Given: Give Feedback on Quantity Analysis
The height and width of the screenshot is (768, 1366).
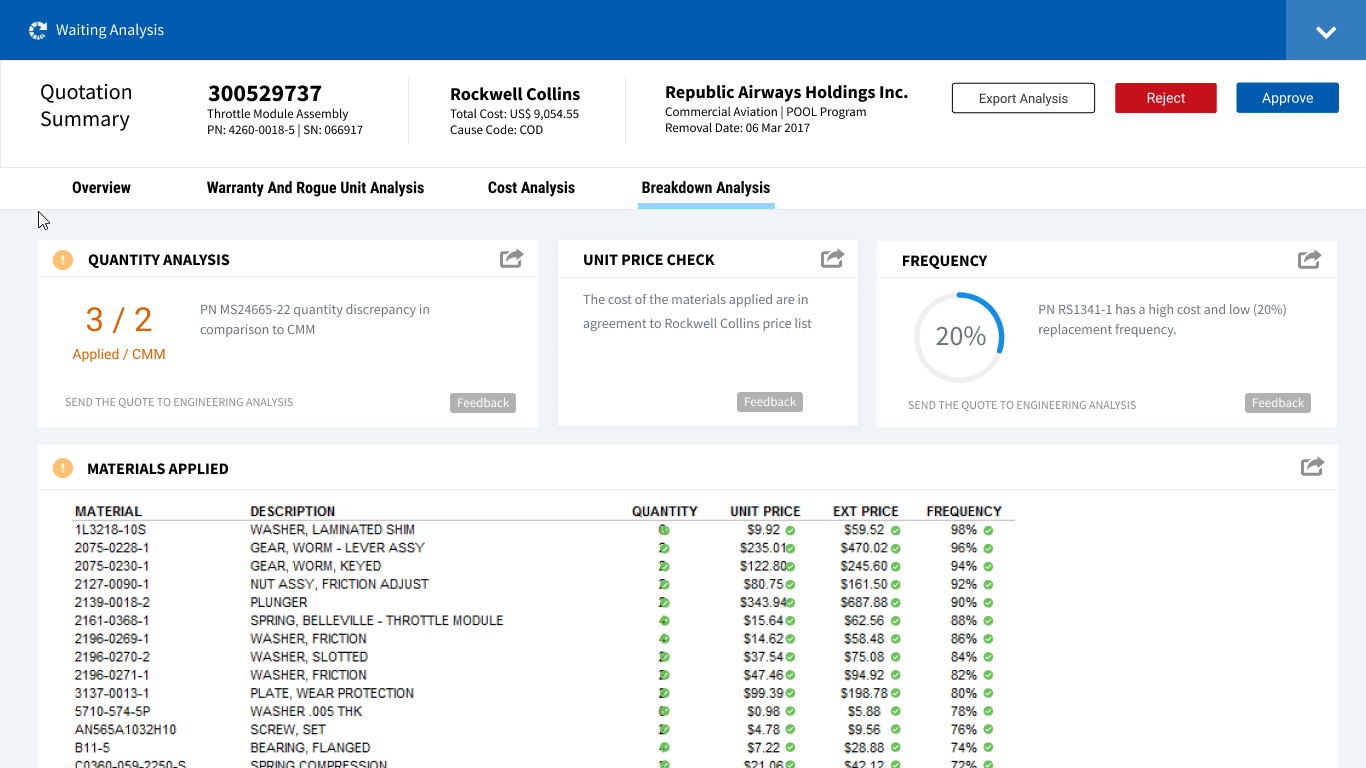Looking at the screenshot, I should (483, 403).
